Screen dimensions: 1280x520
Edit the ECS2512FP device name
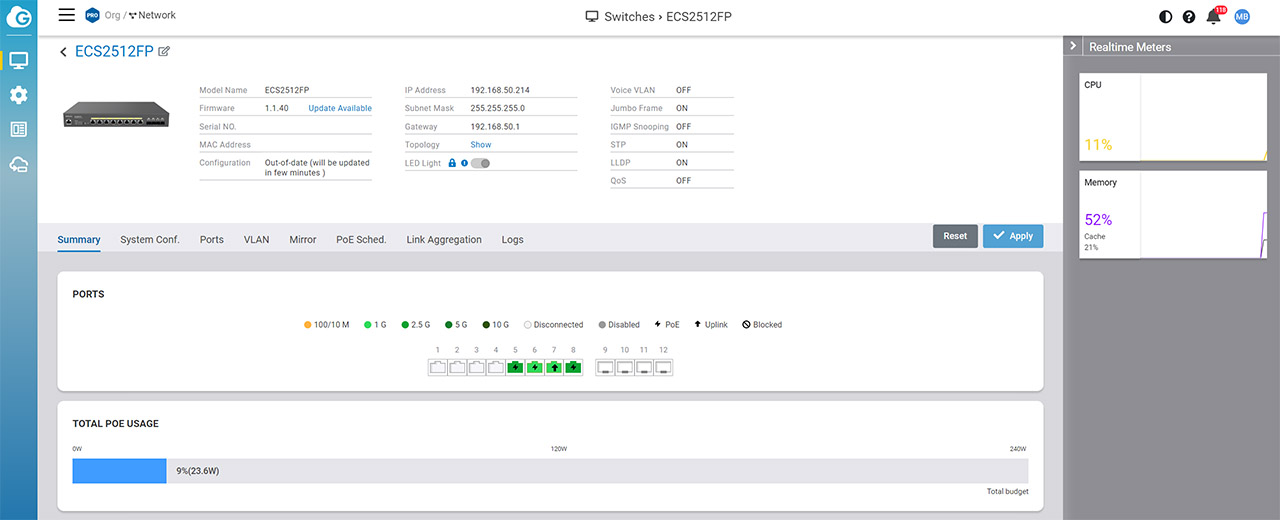(x=164, y=52)
